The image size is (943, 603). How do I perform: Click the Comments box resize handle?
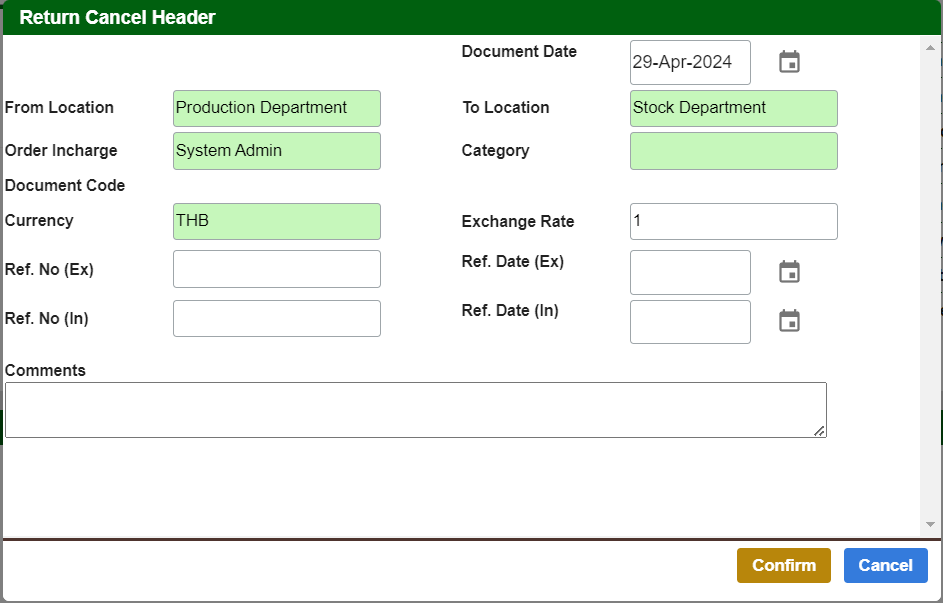click(x=819, y=431)
